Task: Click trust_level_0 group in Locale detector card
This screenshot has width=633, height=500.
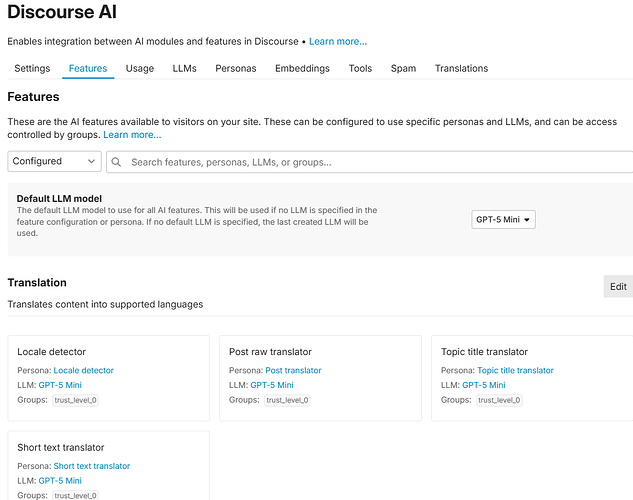Action: click(x=75, y=400)
